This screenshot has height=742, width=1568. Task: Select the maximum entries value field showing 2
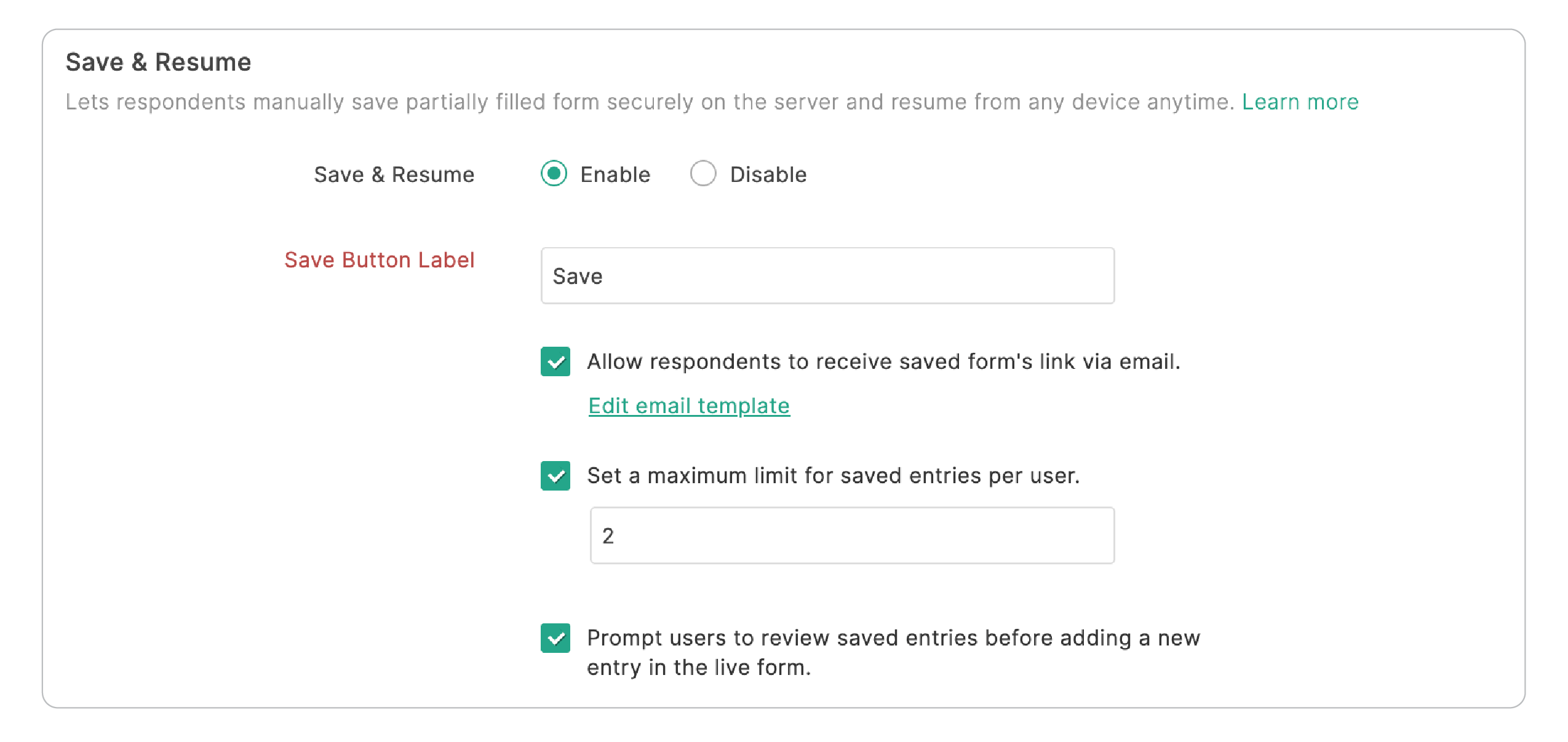click(851, 535)
